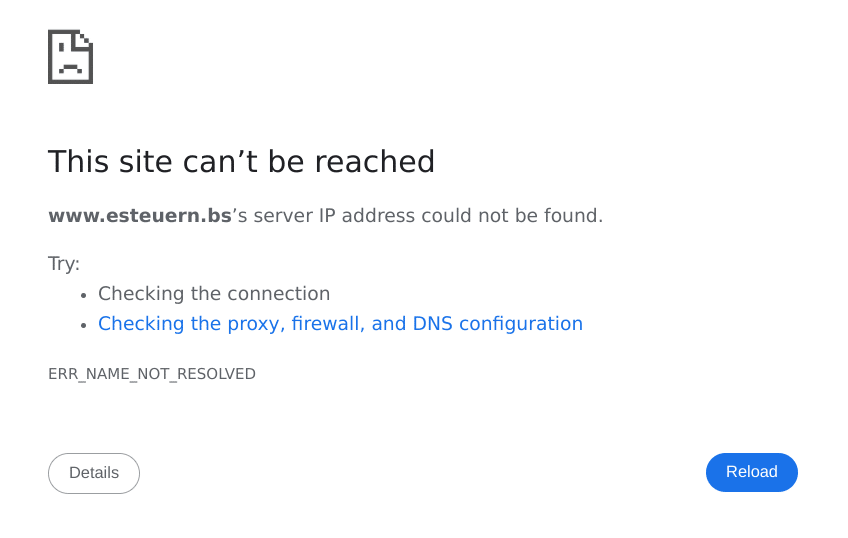Click the Try: label
This screenshot has height=538, width=848.
click(64, 264)
